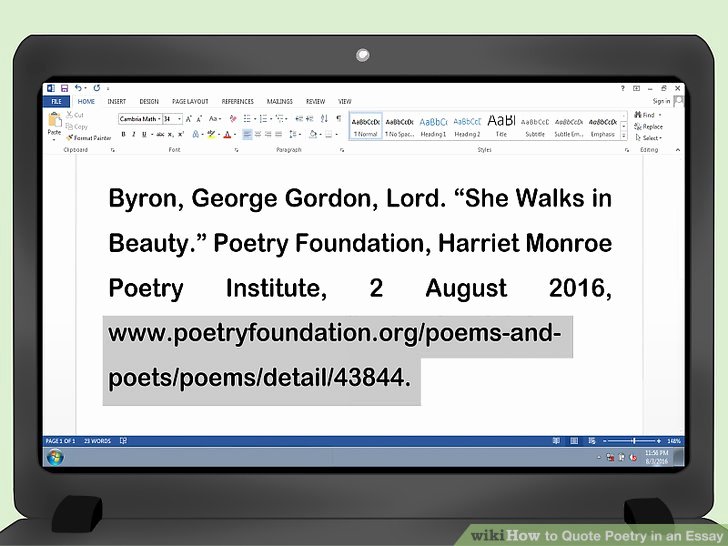Click the Align Right icon
The width and height of the screenshot is (728, 546).
(x=268, y=134)
